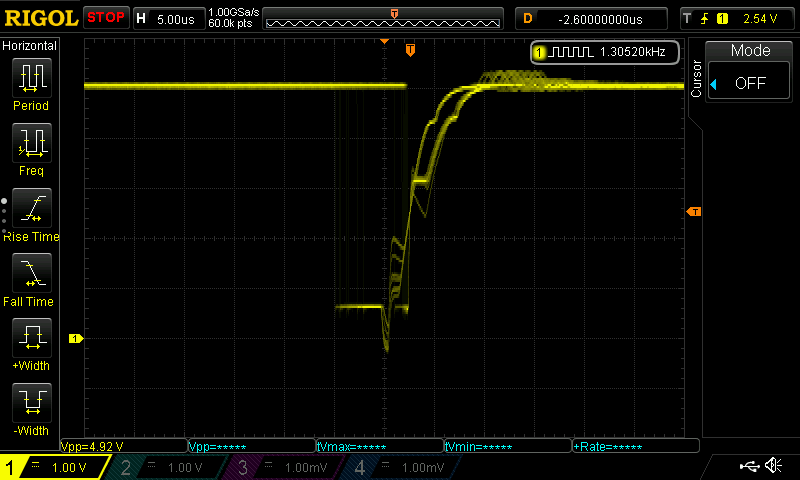Click the top center trigger point triangle
Screen dimensions: 800x480
tap(385, 41)
